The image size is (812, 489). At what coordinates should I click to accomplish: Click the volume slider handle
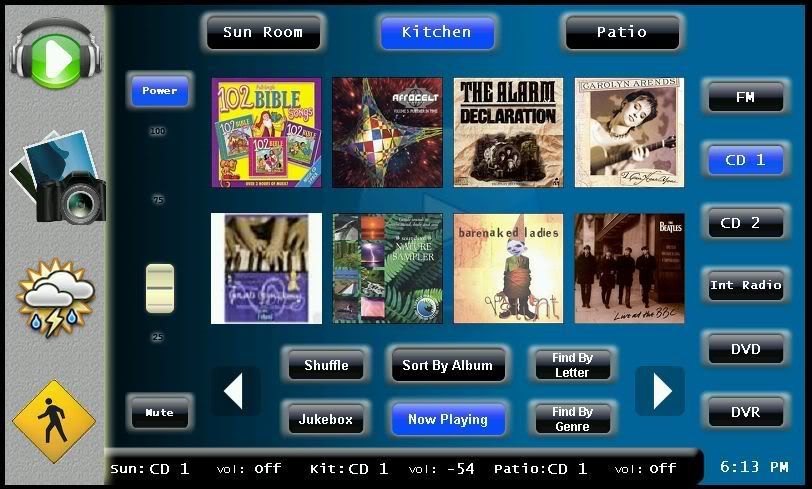coord(160,288)
